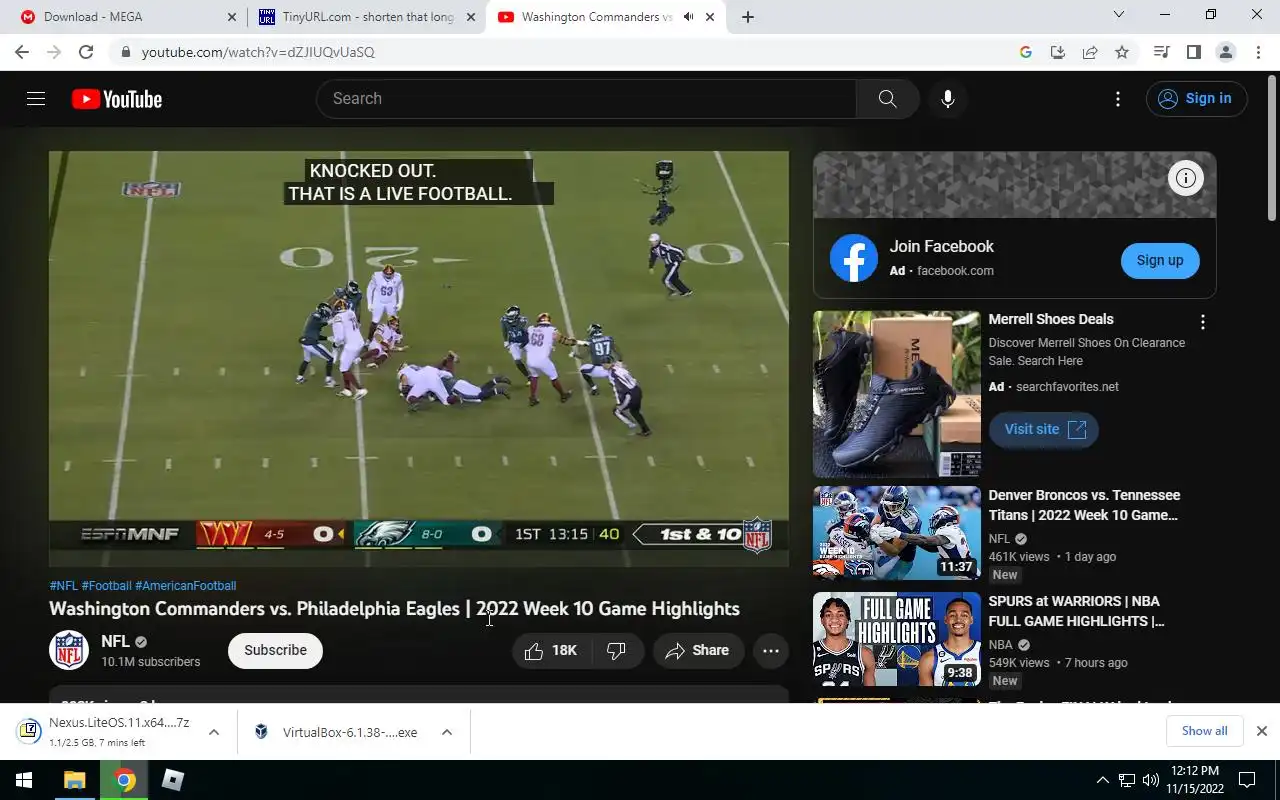Screen dimensions: 1280x800
Task: Click the Facebook logo in ad
Action: tap(854, 258)
